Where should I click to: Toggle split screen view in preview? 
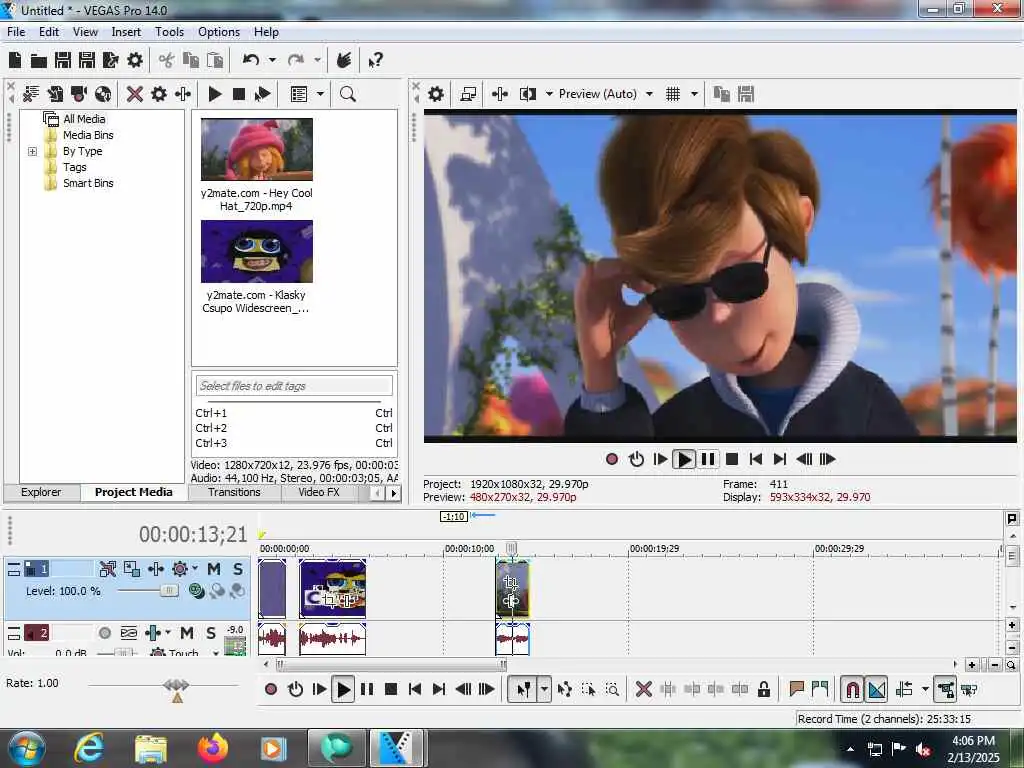(x=528, y=94)
